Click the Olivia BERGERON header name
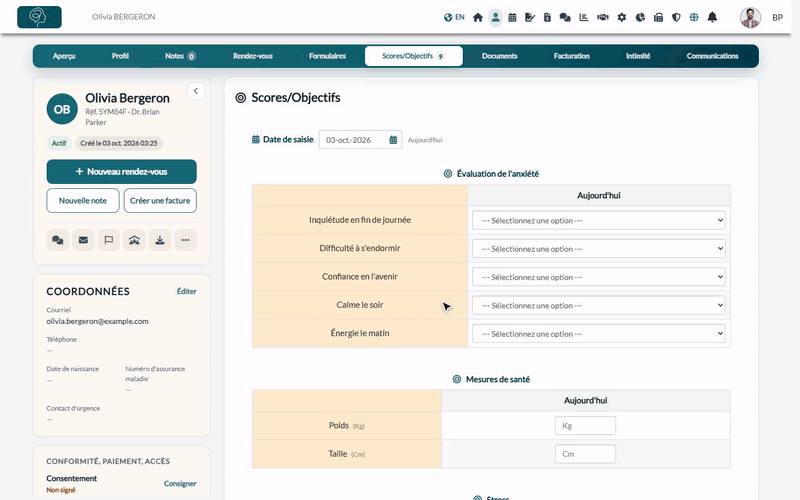The image size is (800, 500). pyautogui.click(x=123, y=17)
